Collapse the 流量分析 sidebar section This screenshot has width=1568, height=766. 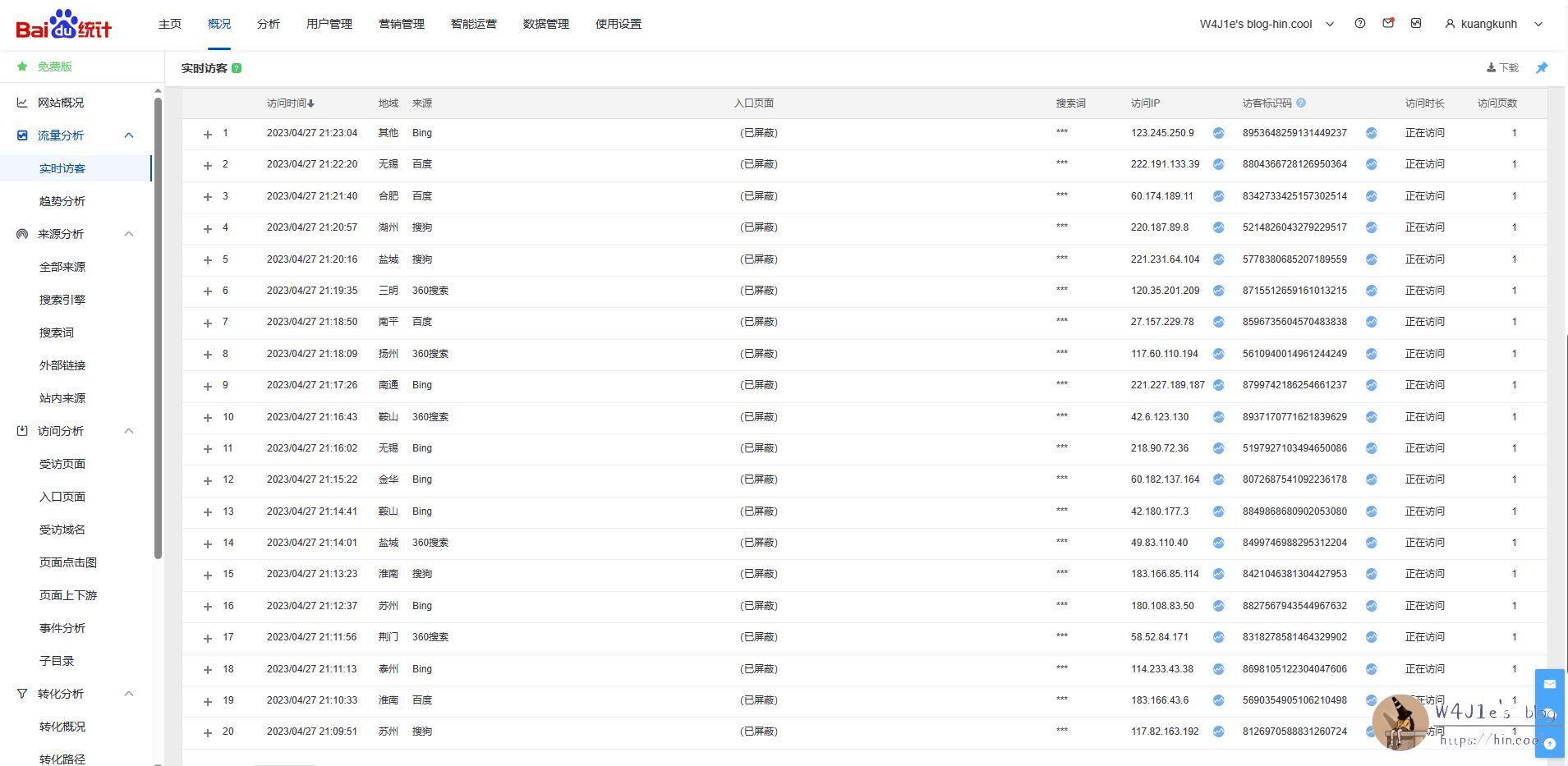pyautogui.click(x=129, y=135)
